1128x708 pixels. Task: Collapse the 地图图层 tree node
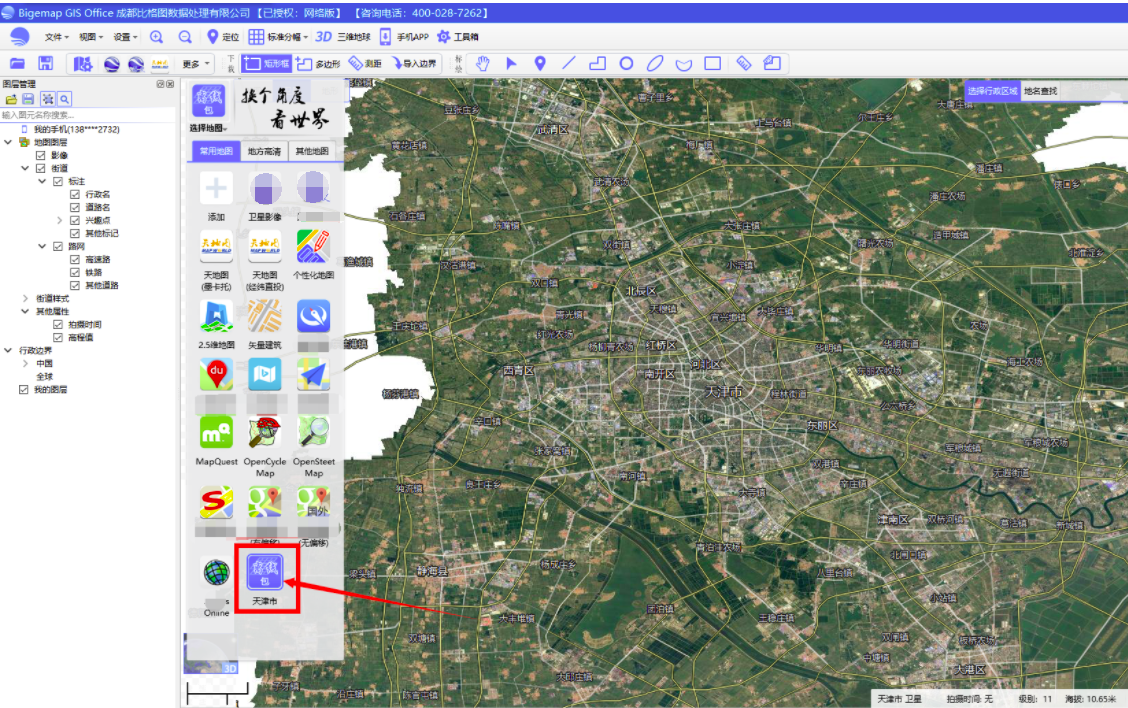pos(8,142)
